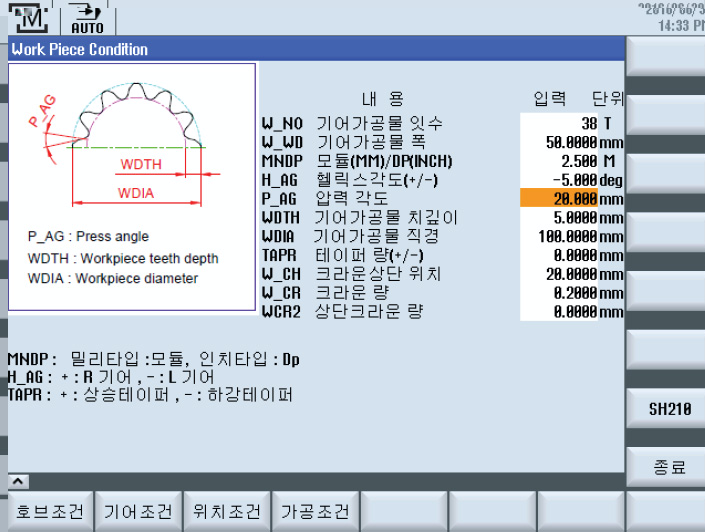Select the W_CR crown amount field
The width and height of the screenshot is (705, 532).
point(560,292)
